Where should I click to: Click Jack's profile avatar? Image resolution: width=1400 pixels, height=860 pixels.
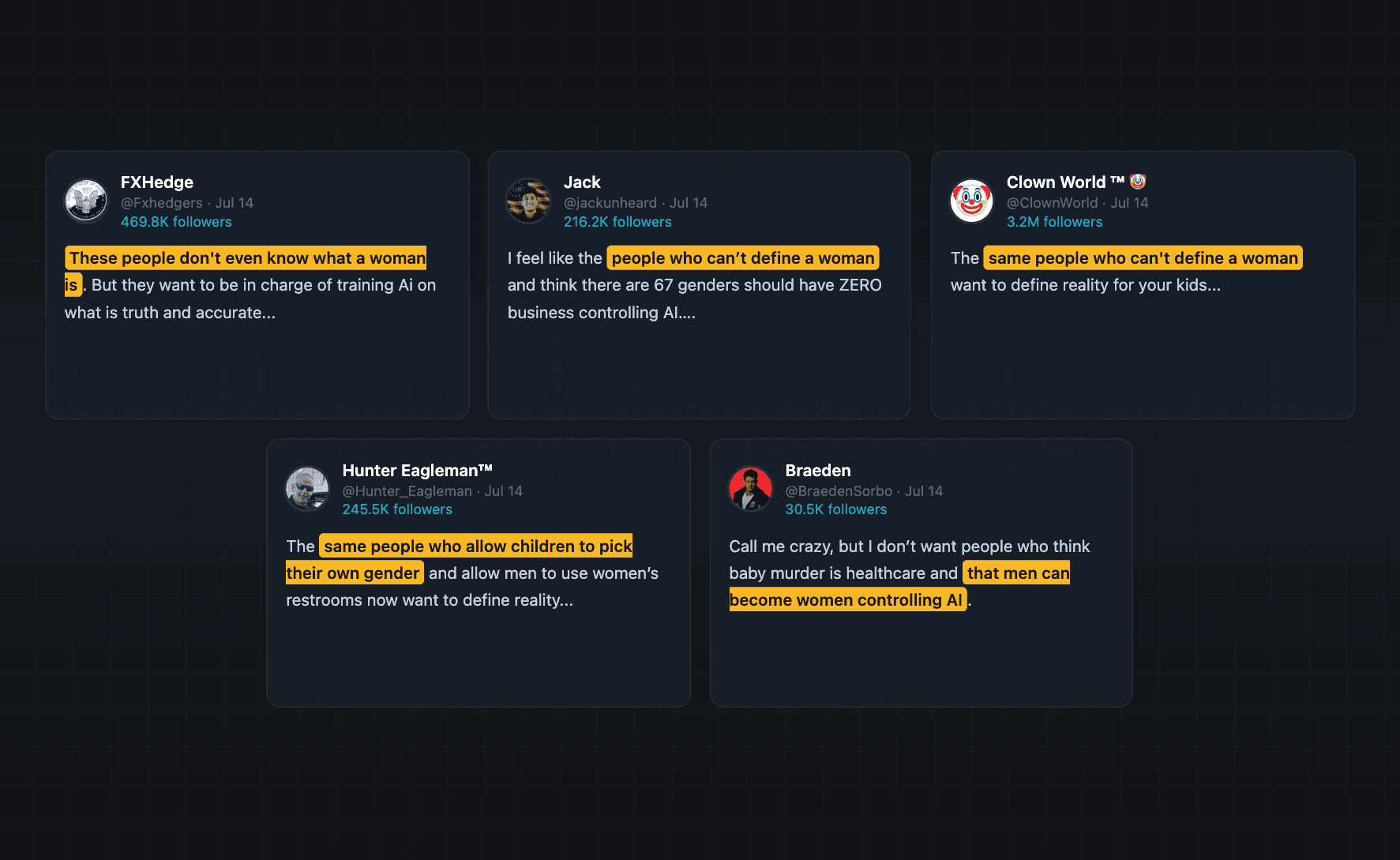click(528, 201)
